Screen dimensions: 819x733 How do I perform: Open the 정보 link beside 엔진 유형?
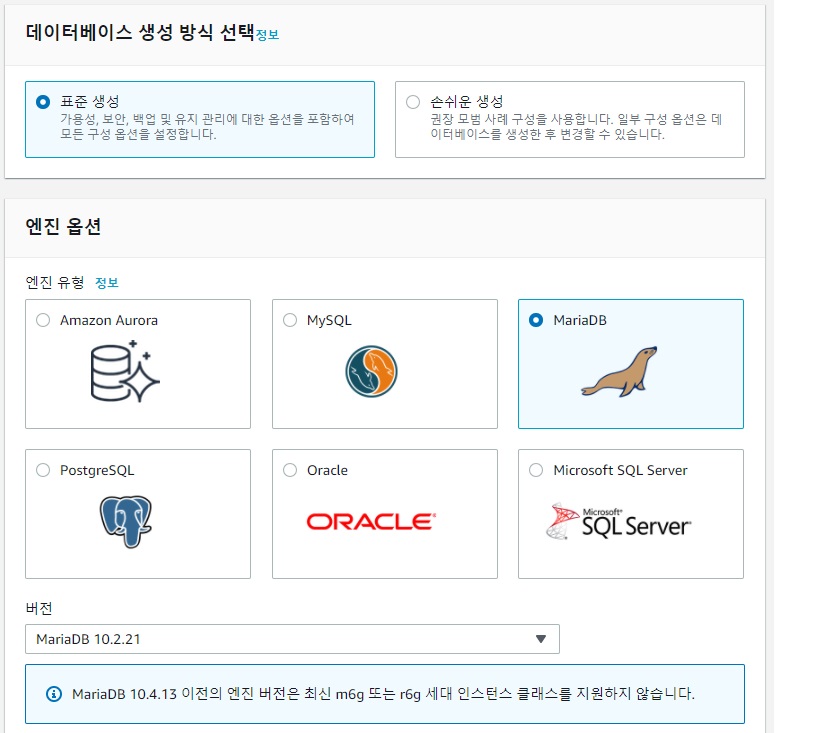[107, 283]
